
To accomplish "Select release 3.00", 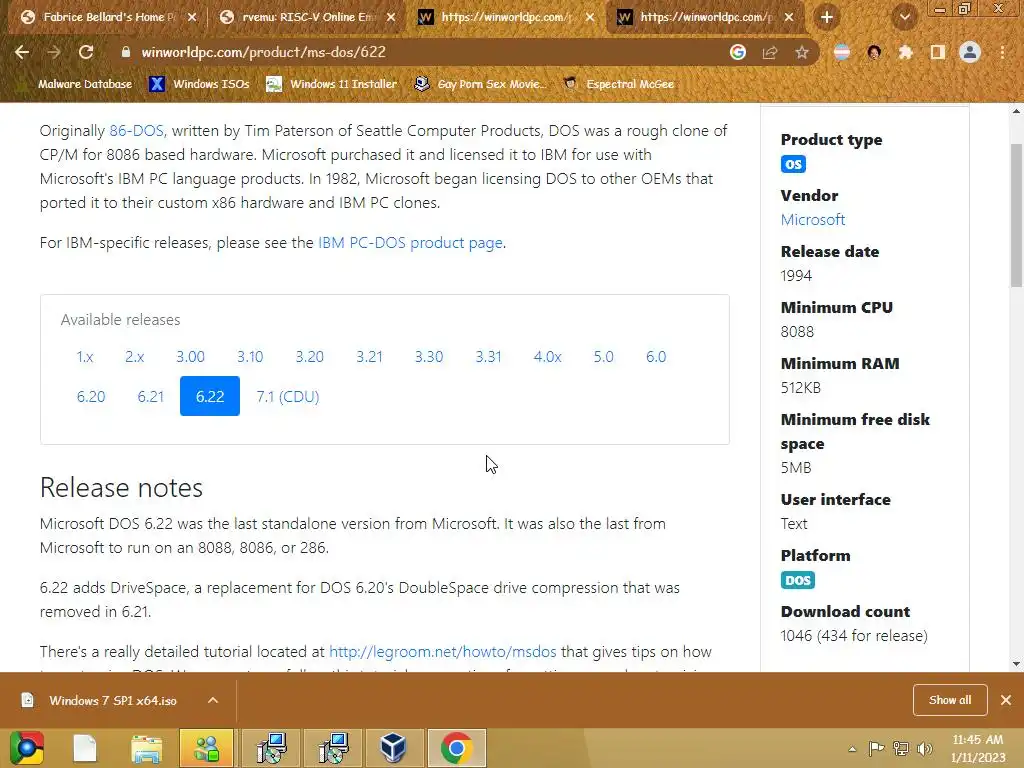I will [190, 357].
